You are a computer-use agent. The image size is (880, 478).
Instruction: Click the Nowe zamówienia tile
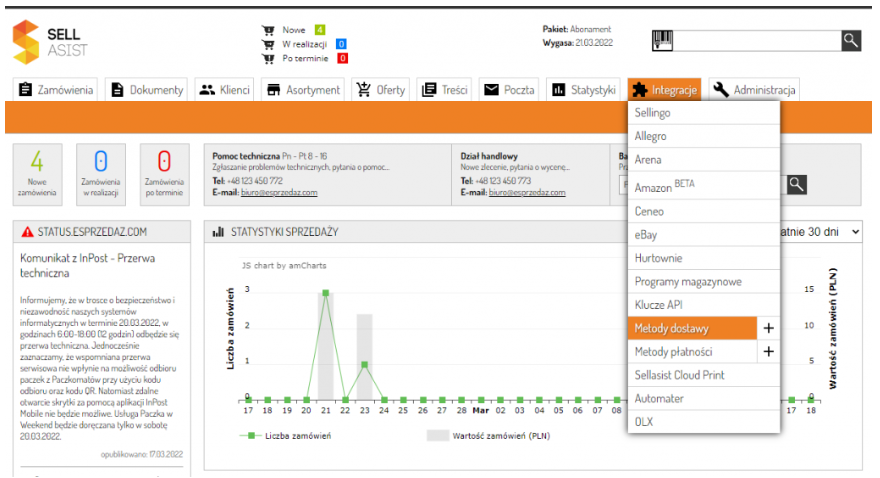(x=37, y=172)
